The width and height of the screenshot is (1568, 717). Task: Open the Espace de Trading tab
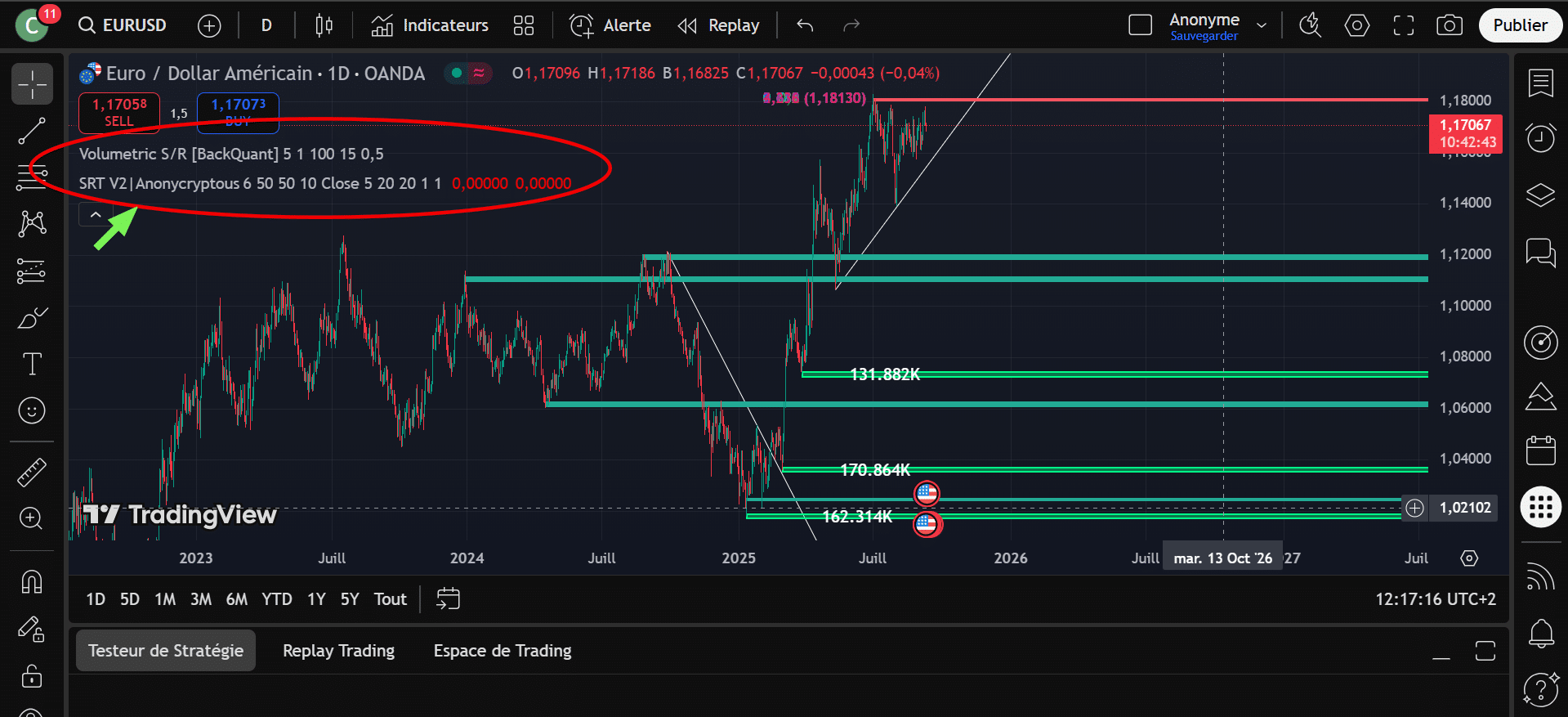502,651
